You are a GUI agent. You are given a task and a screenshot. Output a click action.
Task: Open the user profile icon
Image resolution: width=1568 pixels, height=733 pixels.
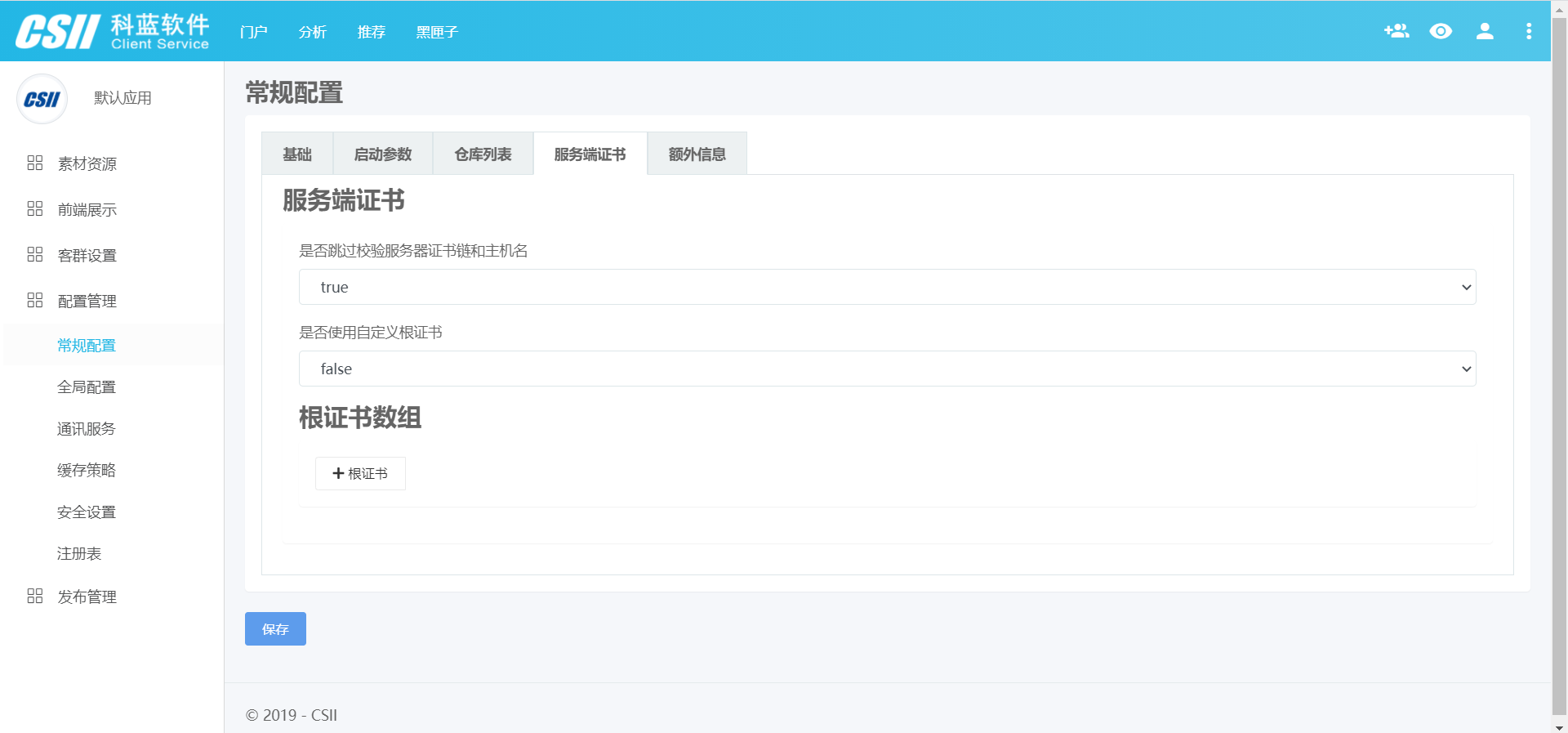1485,31
